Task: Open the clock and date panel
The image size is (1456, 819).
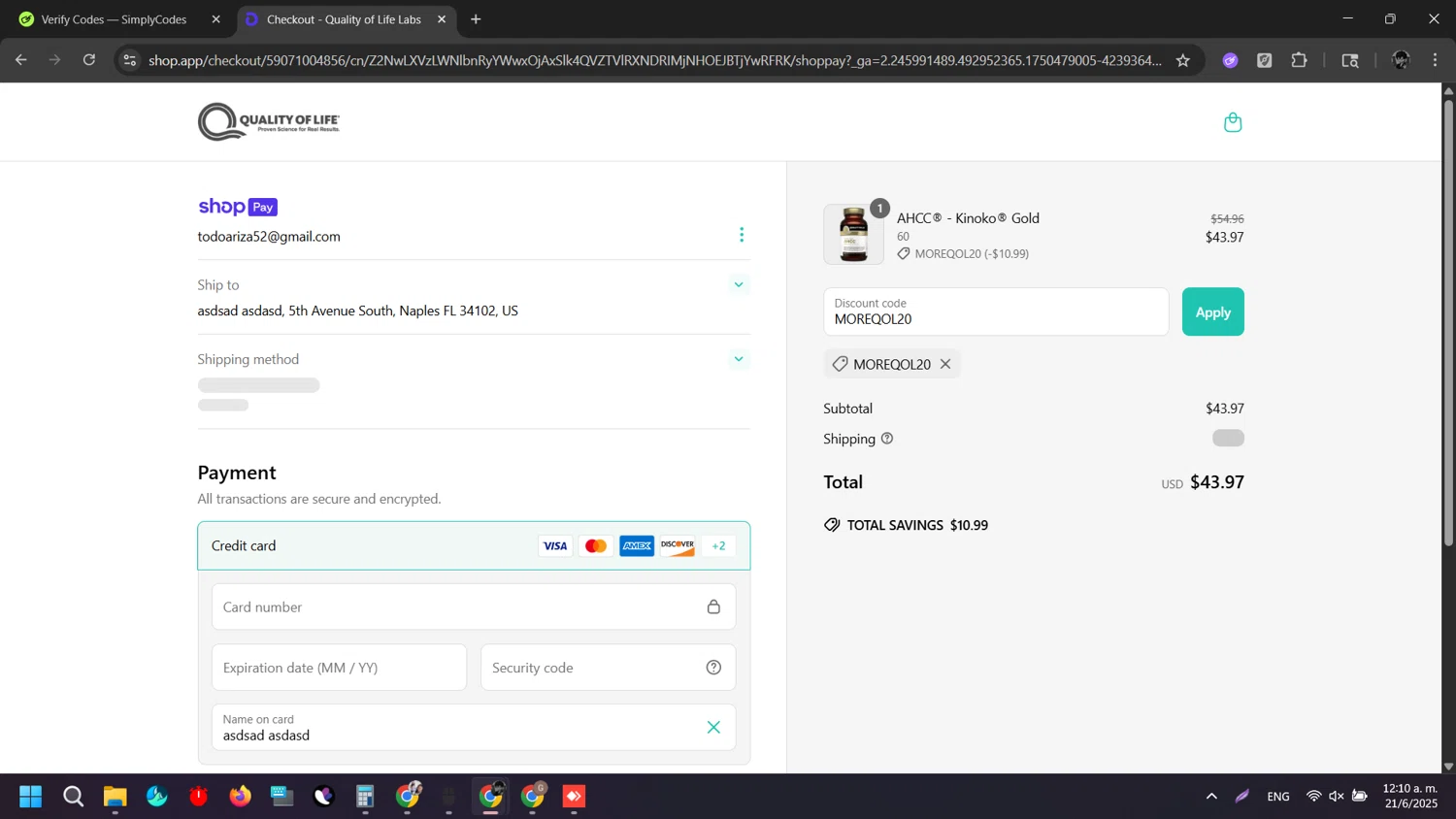Action: (1410, 796)
